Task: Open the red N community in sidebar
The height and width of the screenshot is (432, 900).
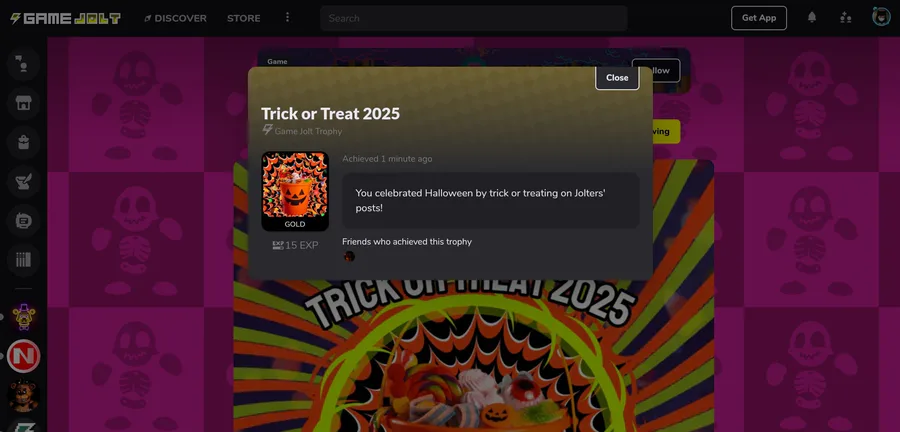Action: click(24, 356)
